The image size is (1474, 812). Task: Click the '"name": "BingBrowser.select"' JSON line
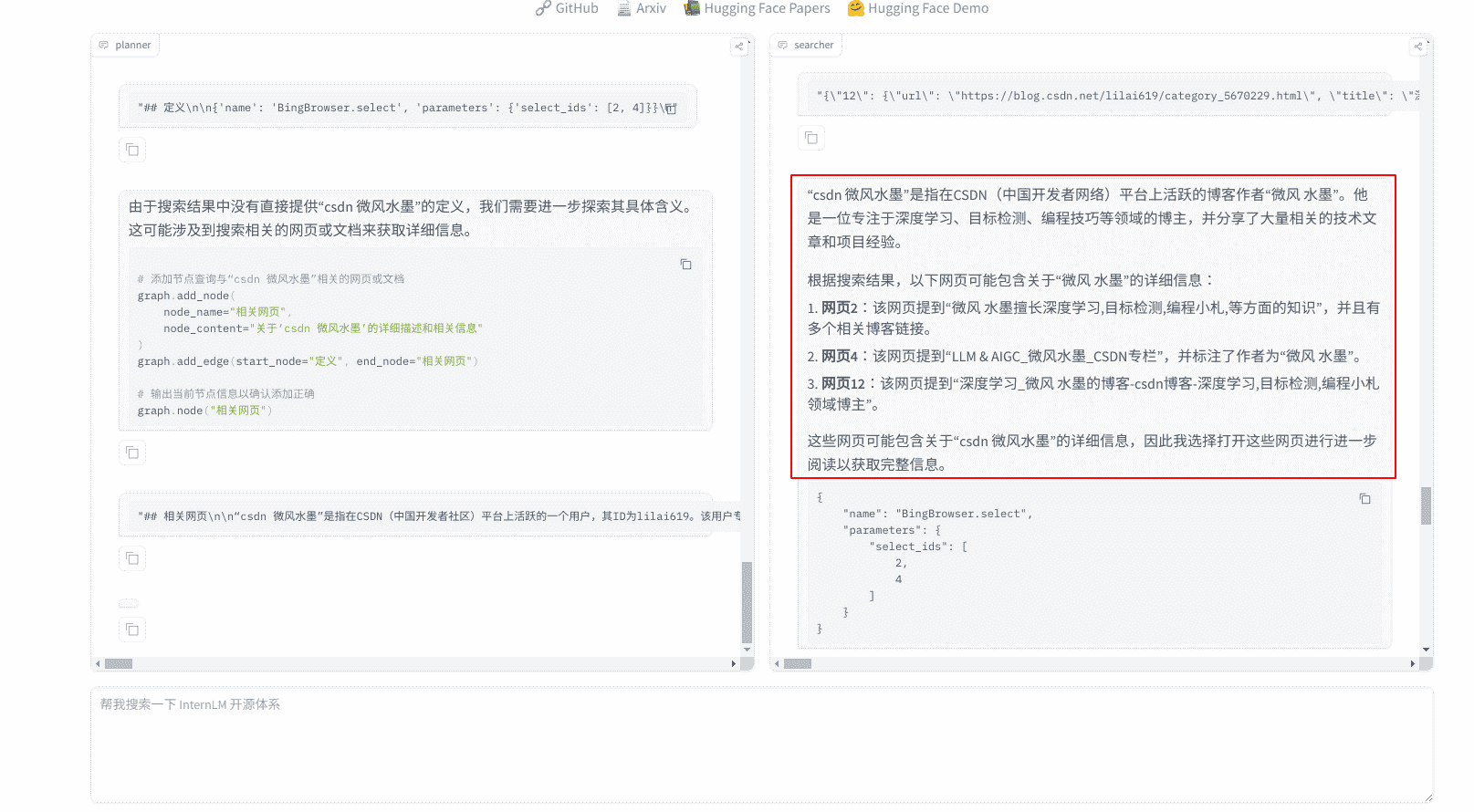(938, 514)
